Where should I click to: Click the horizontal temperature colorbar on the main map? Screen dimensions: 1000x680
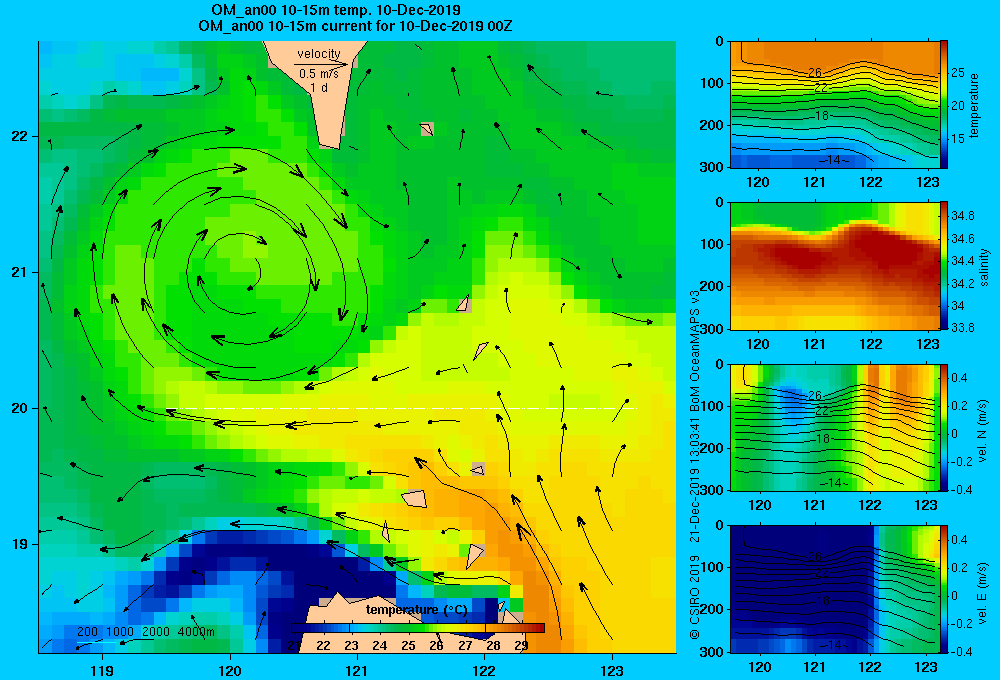418,628
